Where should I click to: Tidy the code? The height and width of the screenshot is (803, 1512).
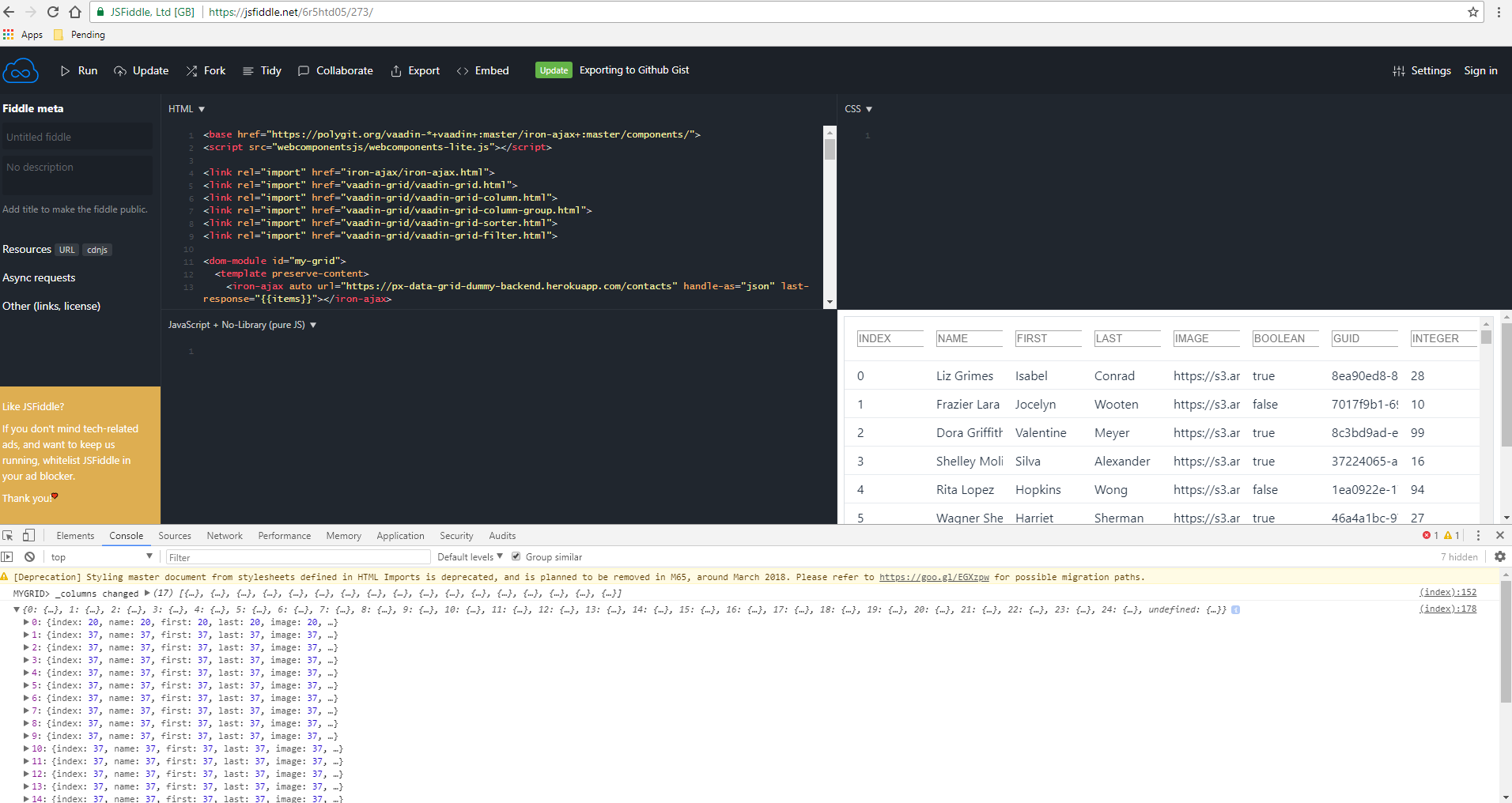coord(262,70)
